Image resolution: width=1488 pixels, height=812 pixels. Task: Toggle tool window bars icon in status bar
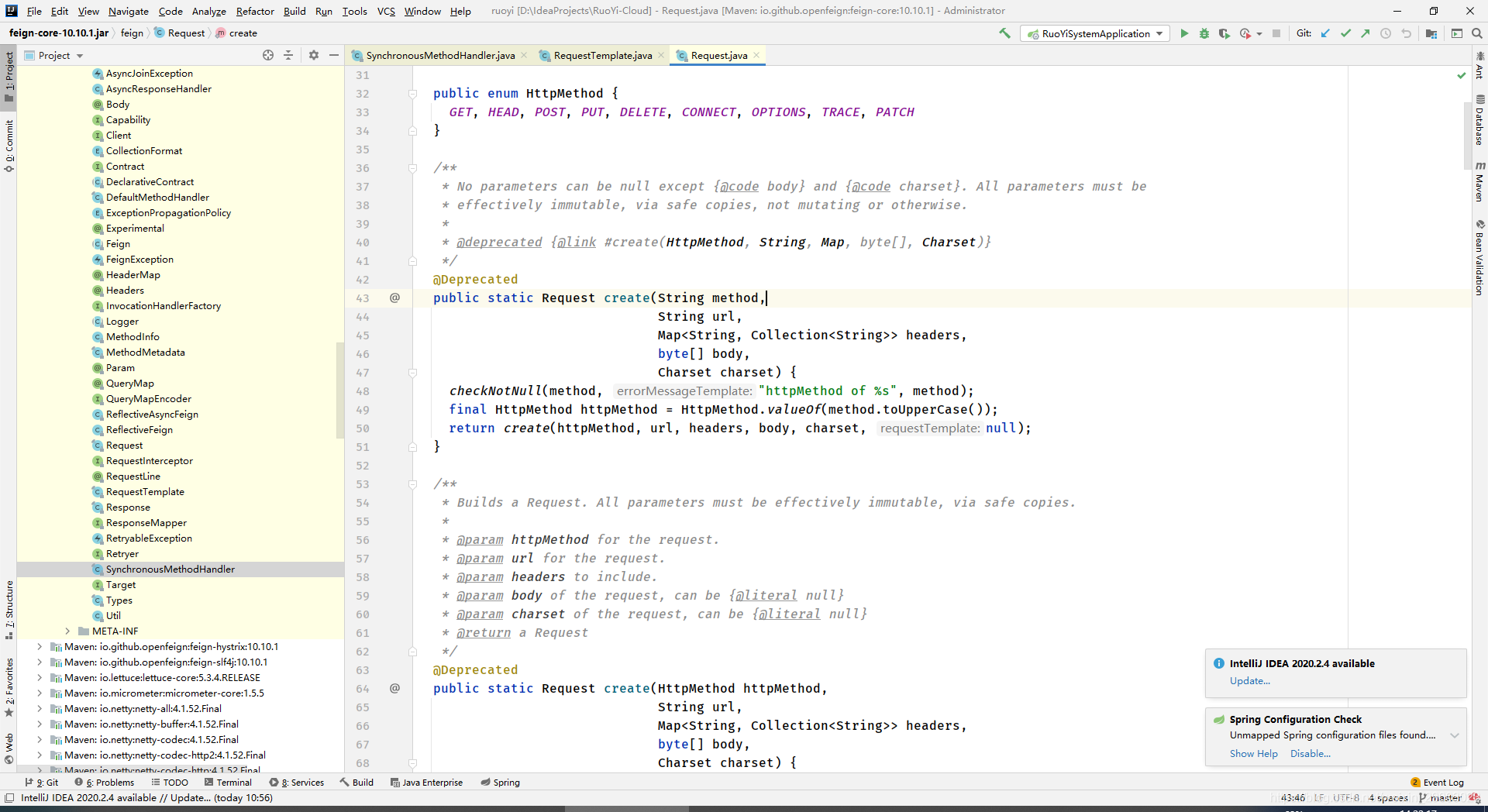(9, 798)
